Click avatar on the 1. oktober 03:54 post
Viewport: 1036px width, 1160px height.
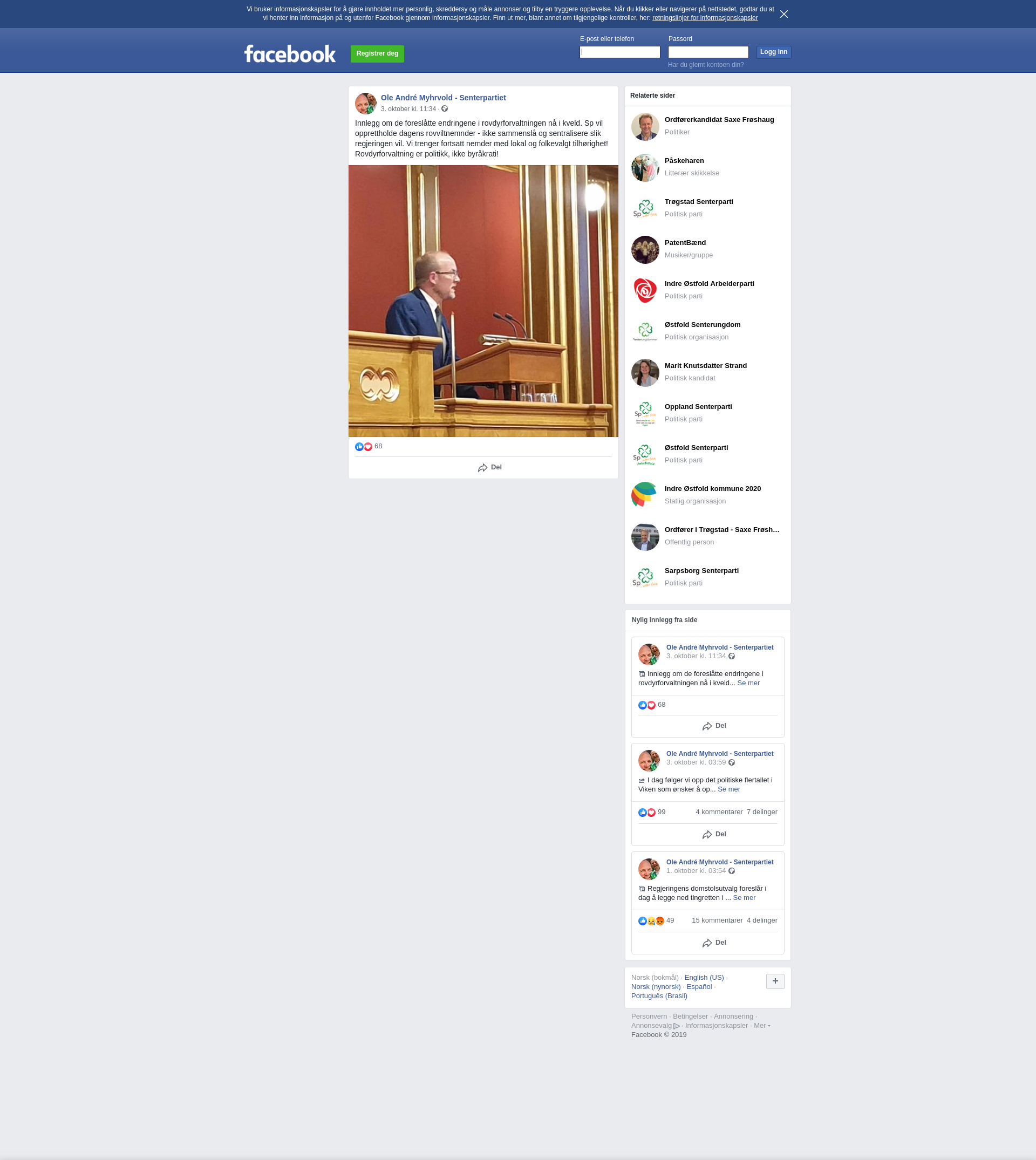pyautogui.click(x=649, y=869)
